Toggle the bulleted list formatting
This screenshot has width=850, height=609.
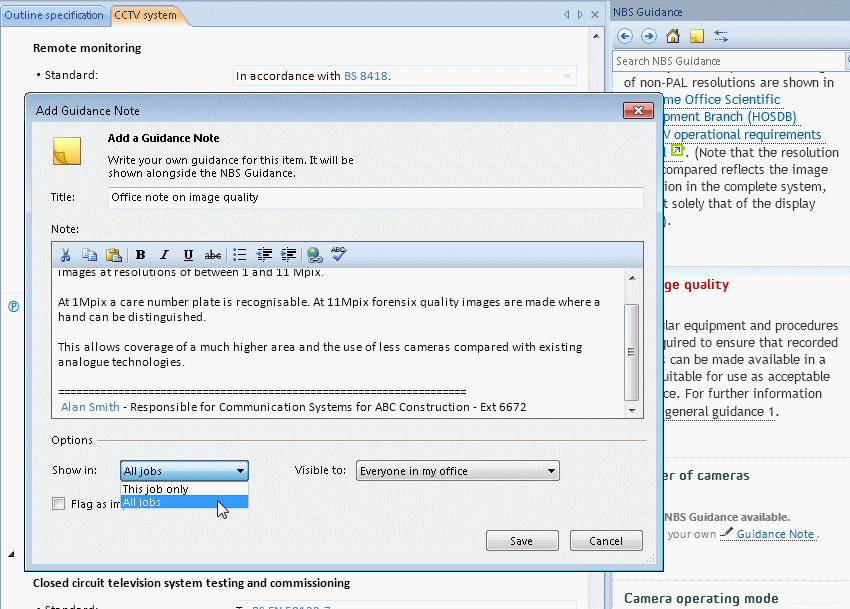point(239,254)
